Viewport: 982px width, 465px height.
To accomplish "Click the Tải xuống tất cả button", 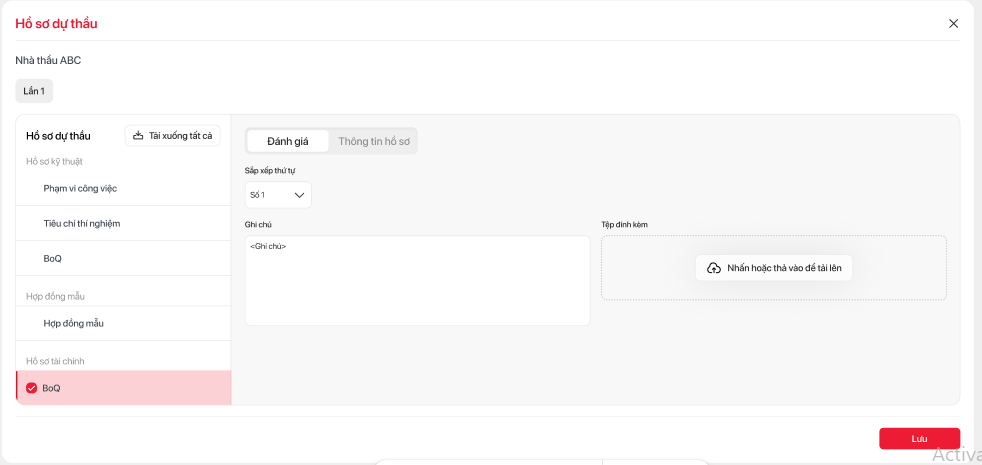I will point(173,136).
